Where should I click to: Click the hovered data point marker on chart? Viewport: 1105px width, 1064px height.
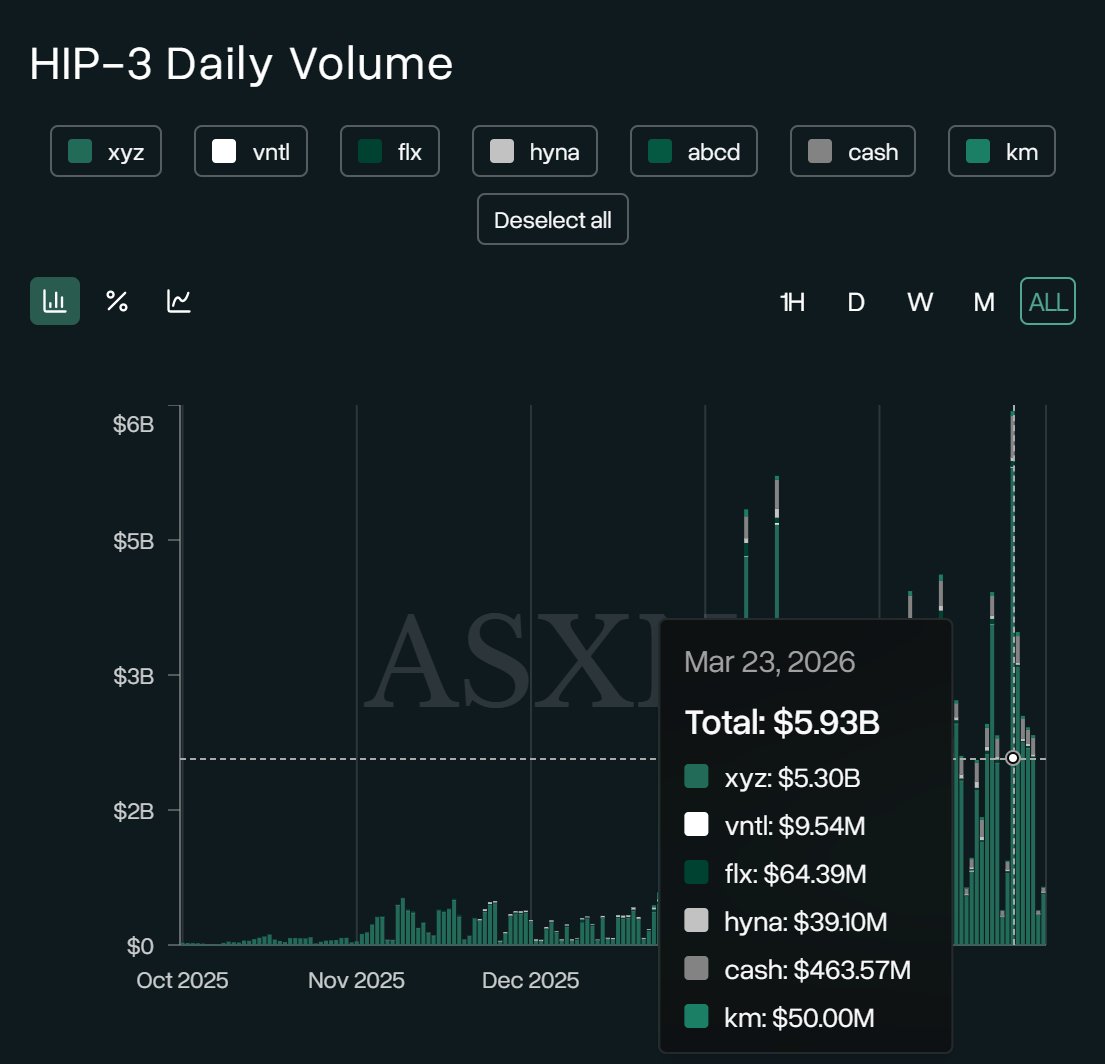point(1013,758)
